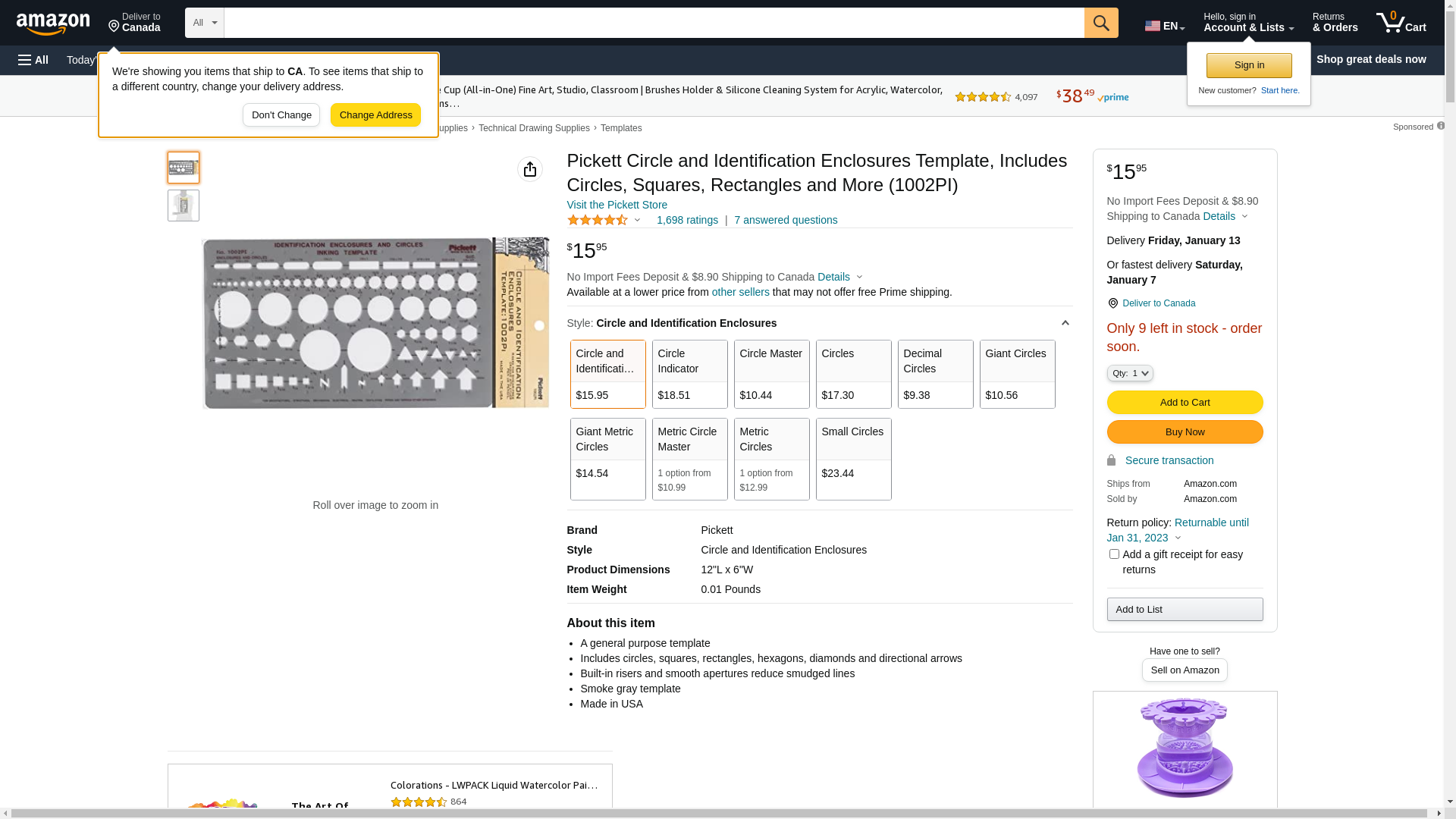Click the magnifying glass search button
The height and width of the screenshot is (819, 1456).
pyautogui.click(x=1100, y=23)
